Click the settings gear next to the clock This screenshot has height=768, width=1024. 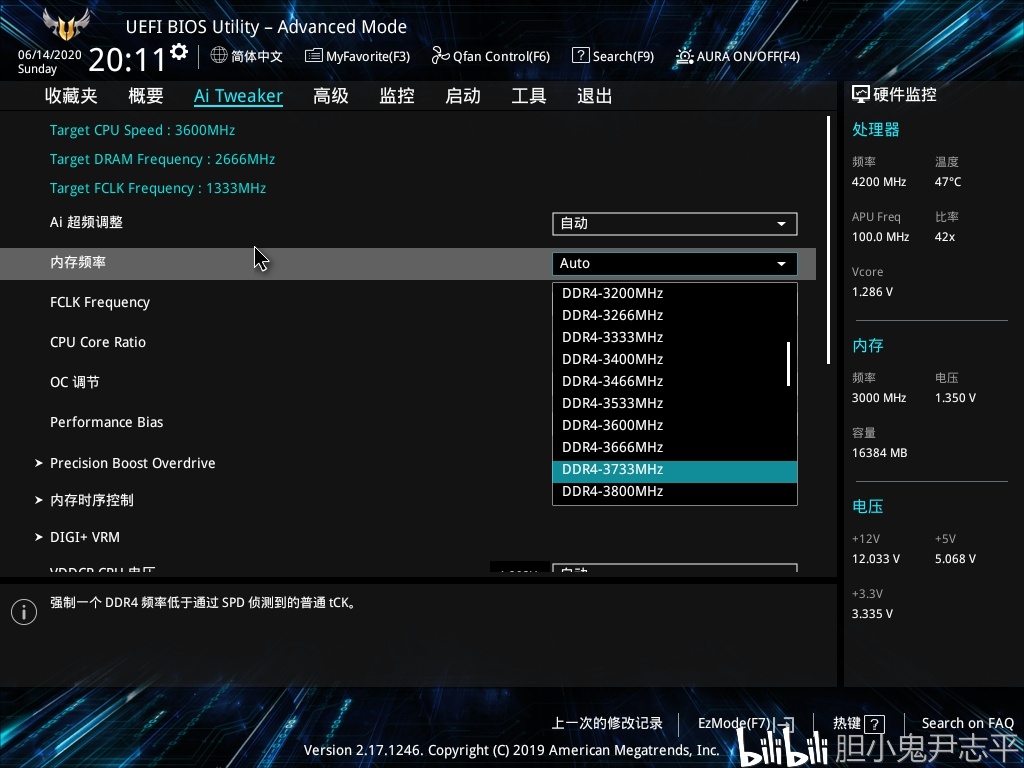[x=179, y=52]
